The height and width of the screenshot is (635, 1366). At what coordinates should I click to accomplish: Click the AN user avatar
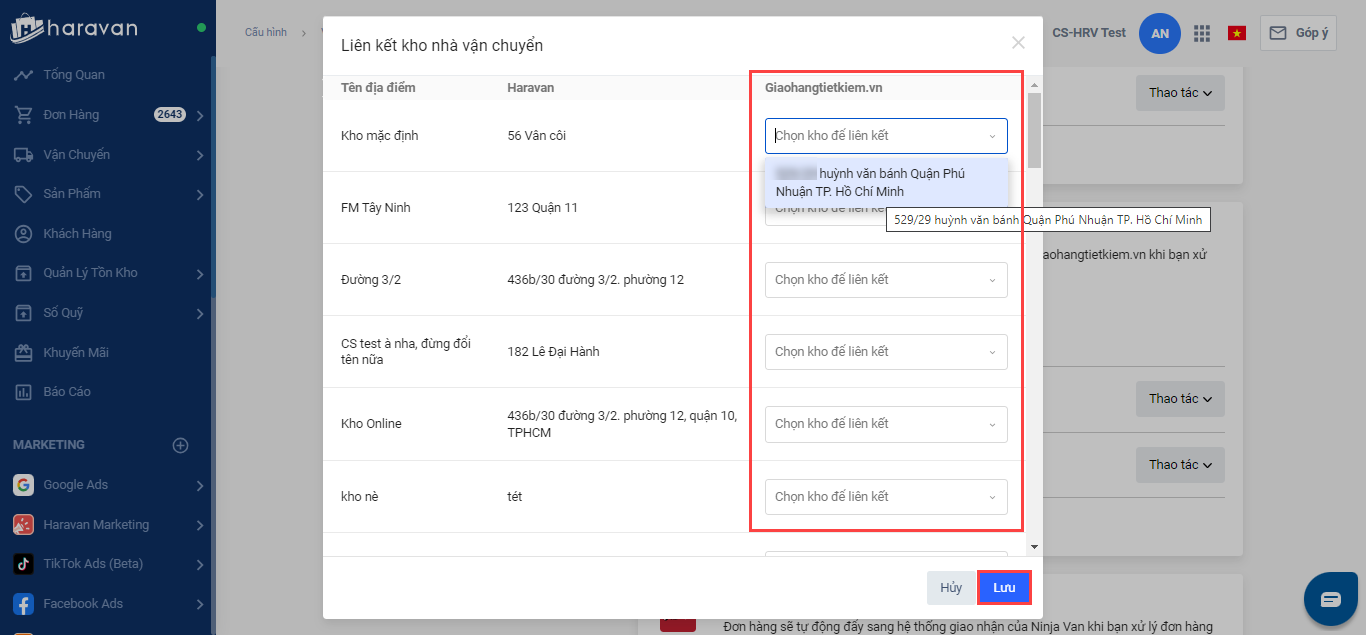(1160, 33)
